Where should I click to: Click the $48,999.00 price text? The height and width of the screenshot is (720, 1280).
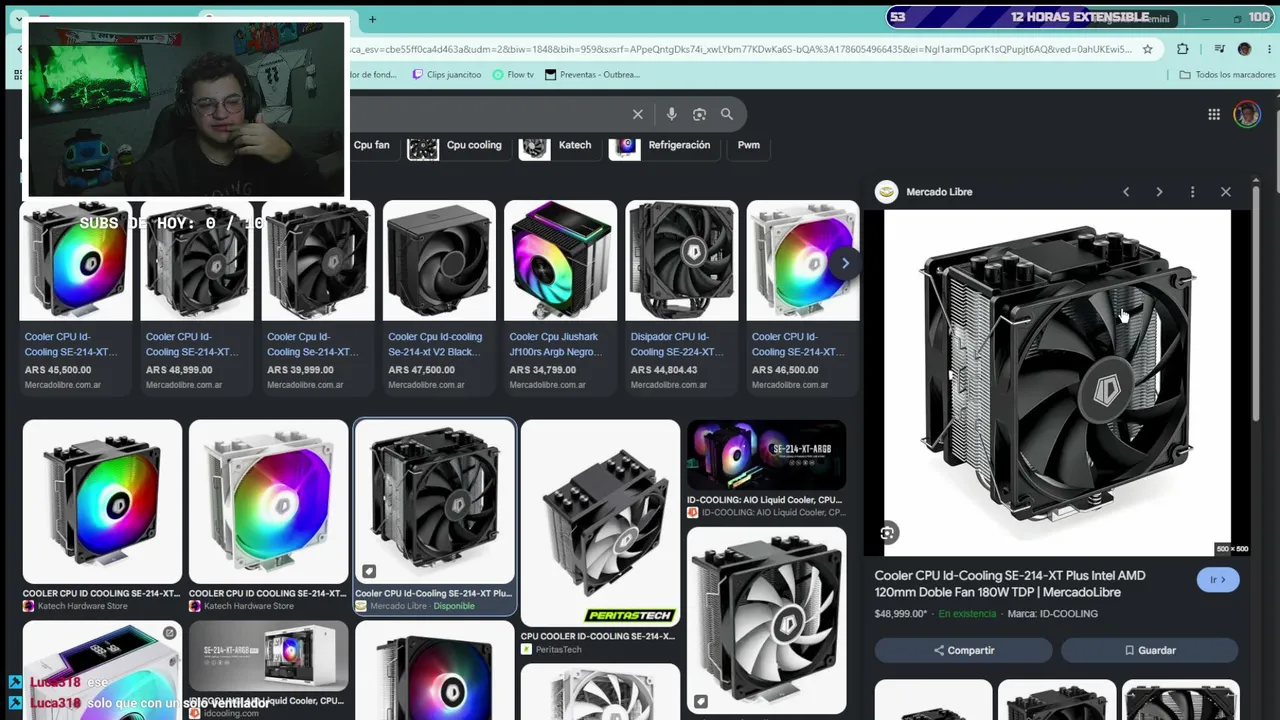[x=901, y=614]
